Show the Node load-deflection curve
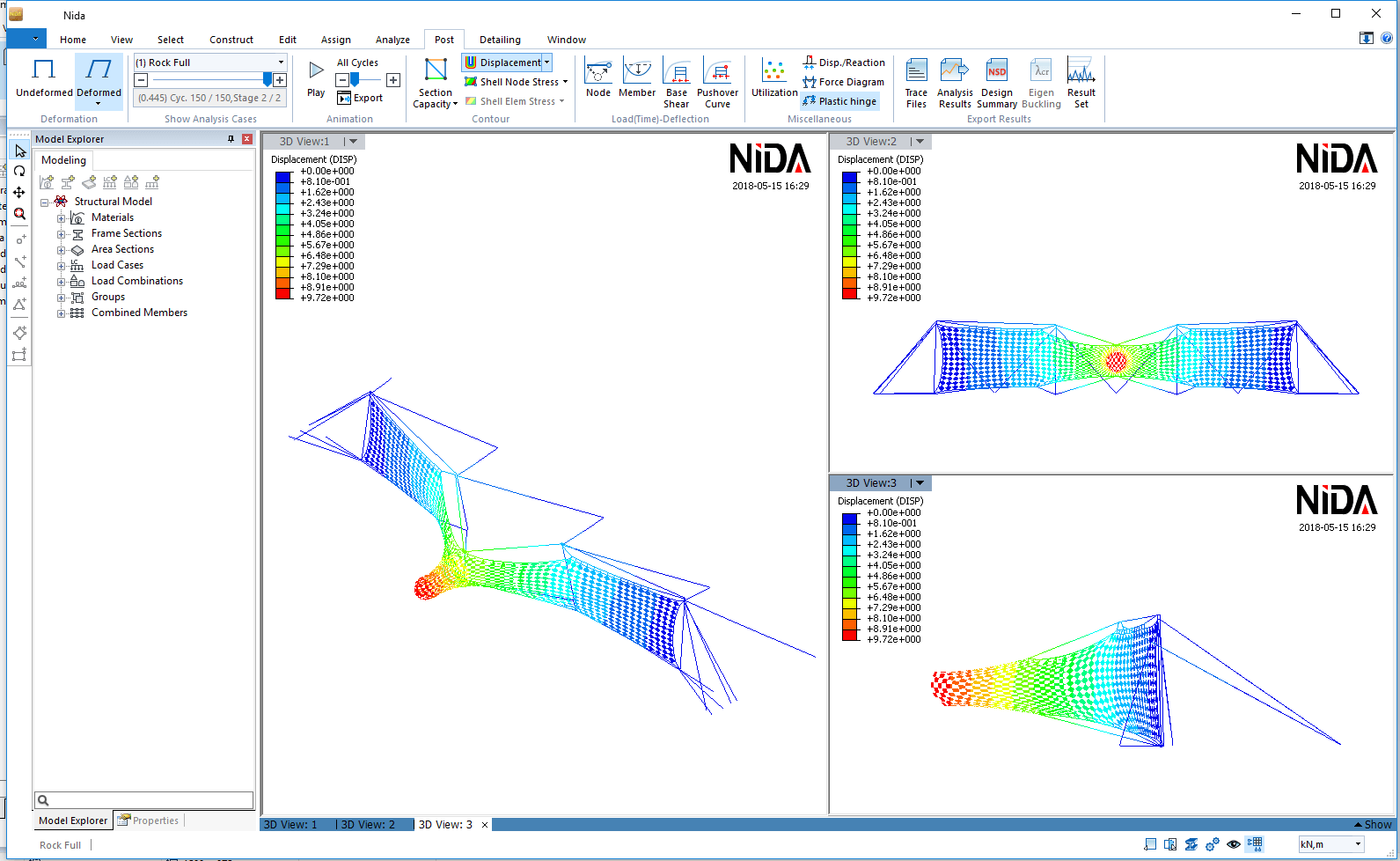 [x=598, y=78]
